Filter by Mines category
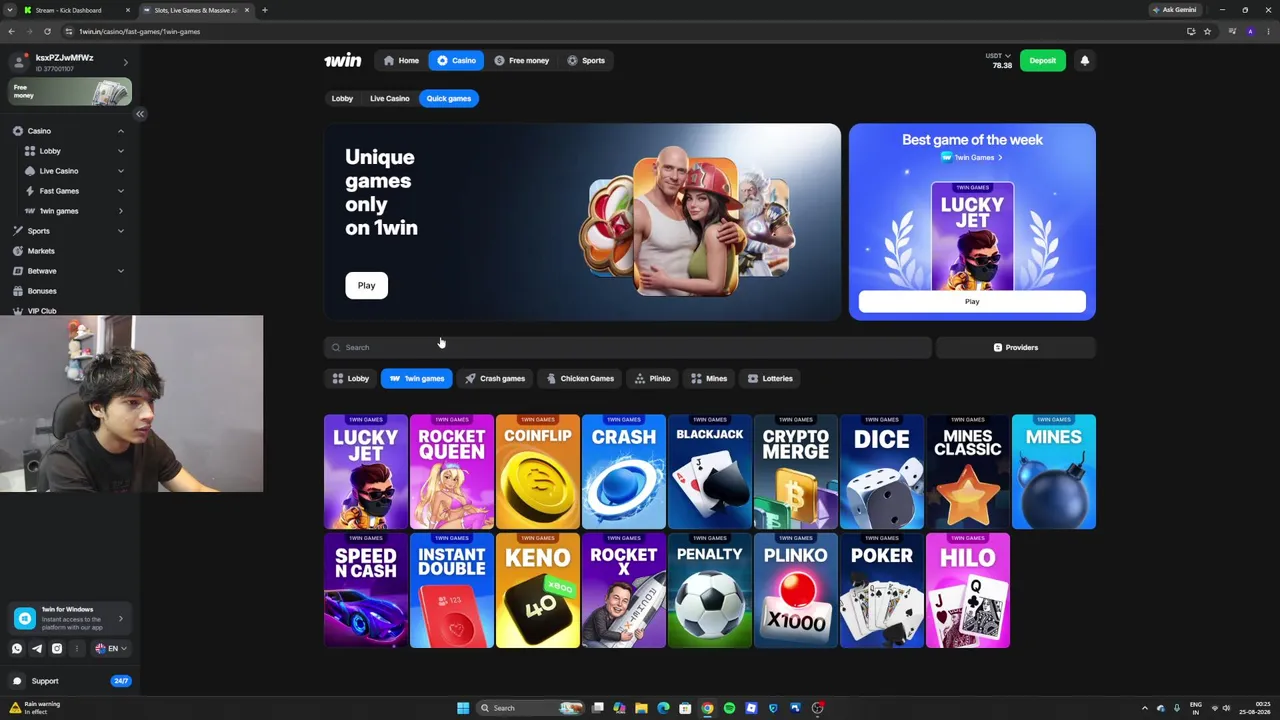 709,378
